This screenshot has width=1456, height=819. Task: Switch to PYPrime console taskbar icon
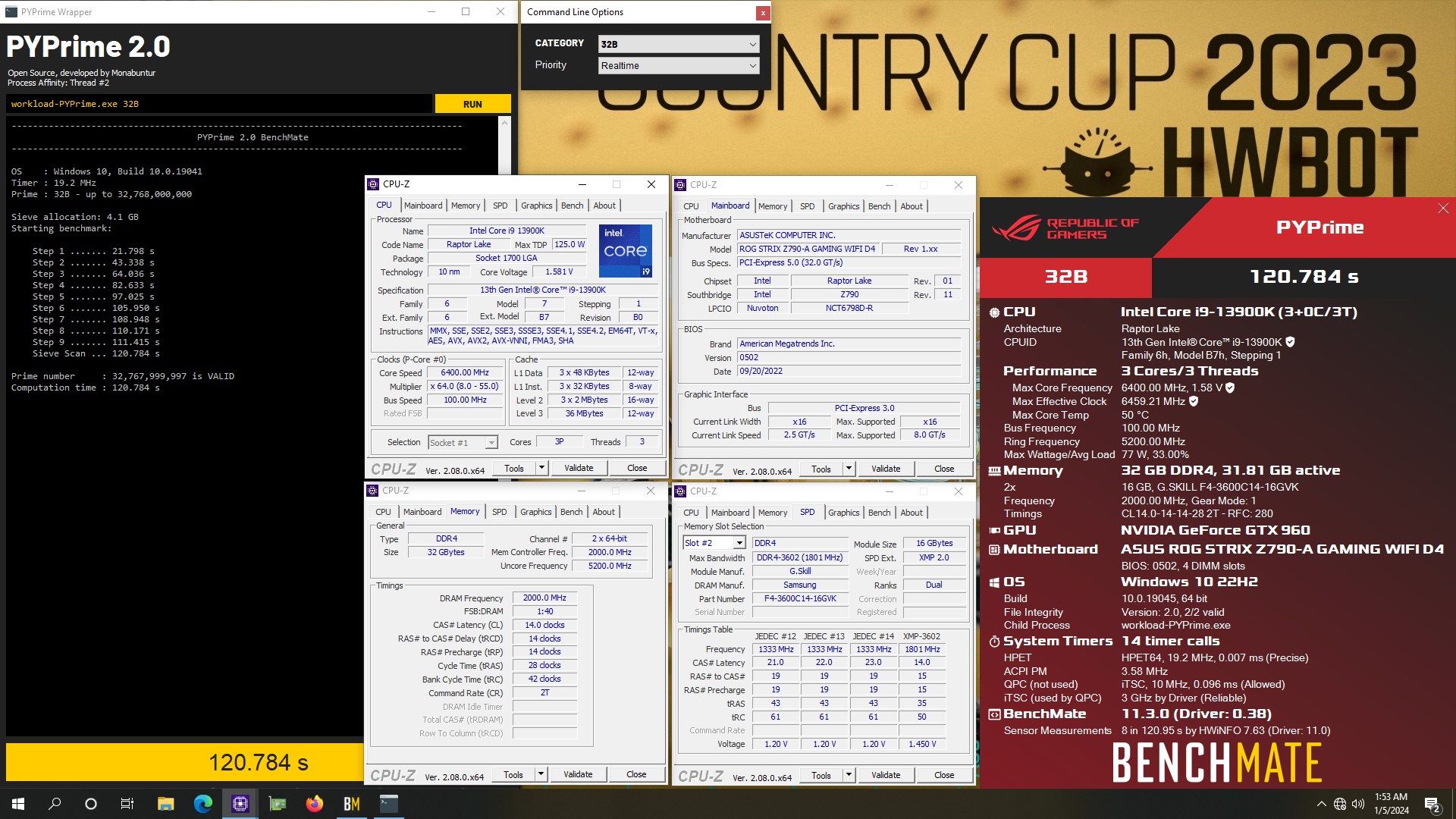388,804
